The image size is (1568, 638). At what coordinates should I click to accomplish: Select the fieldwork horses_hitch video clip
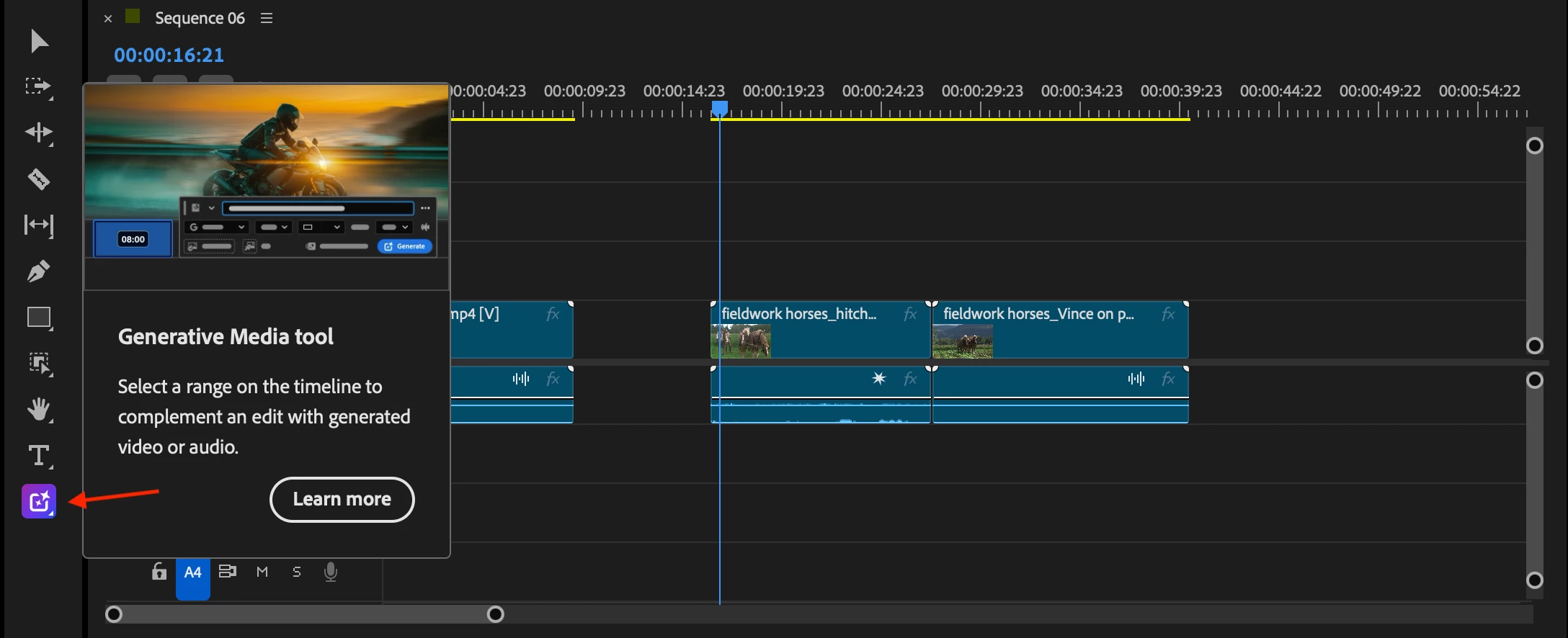[x=820, y=330]
